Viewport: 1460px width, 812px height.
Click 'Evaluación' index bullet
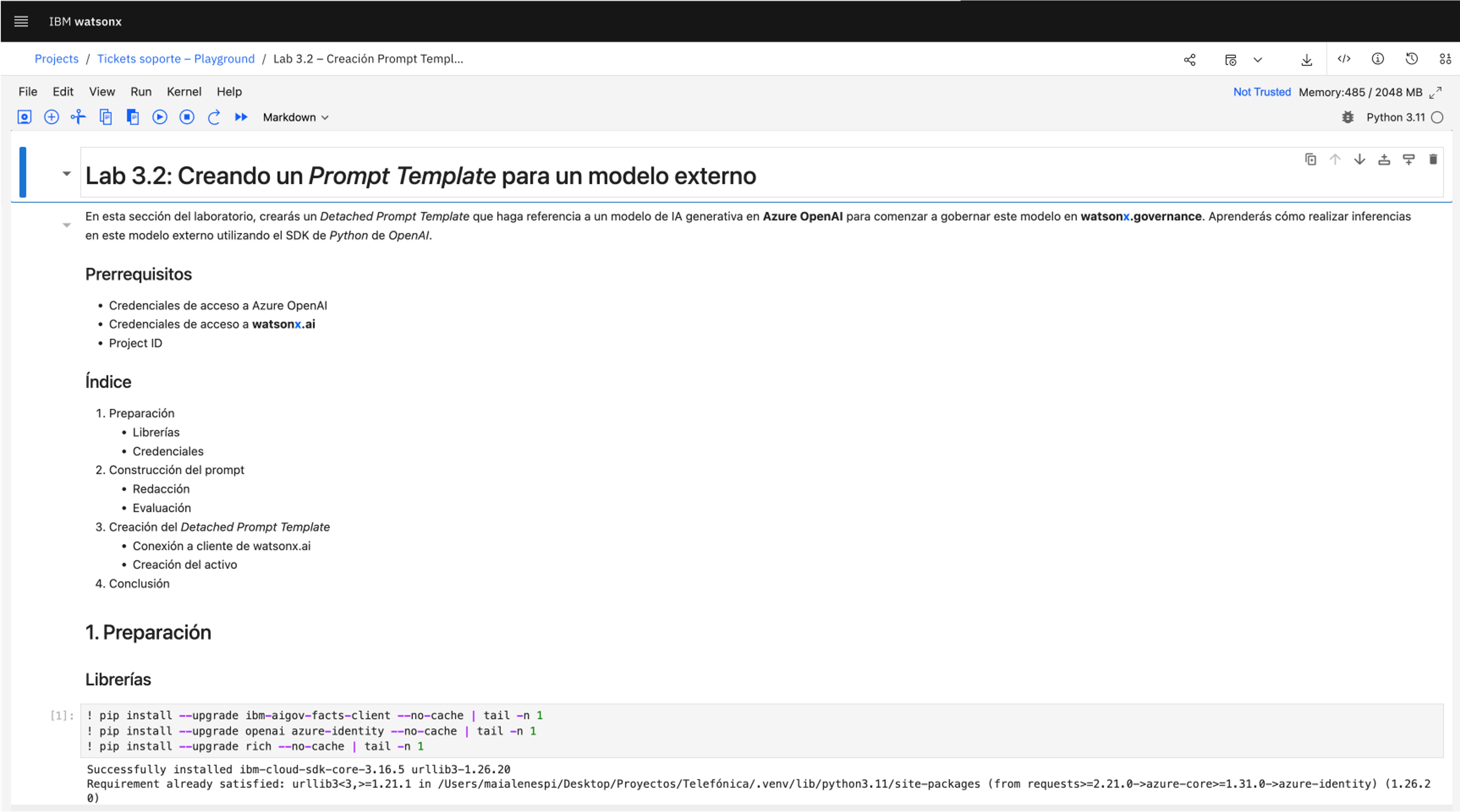click(162, 508)
